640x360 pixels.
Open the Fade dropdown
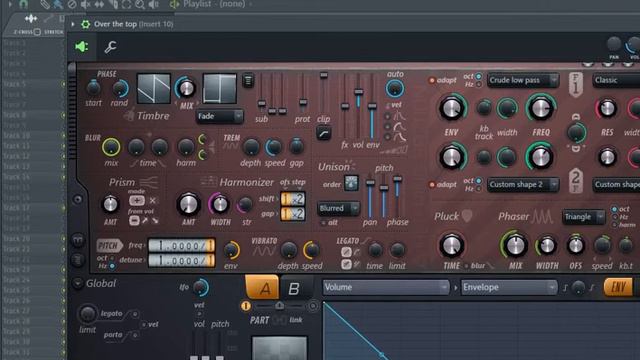[220, 116]
